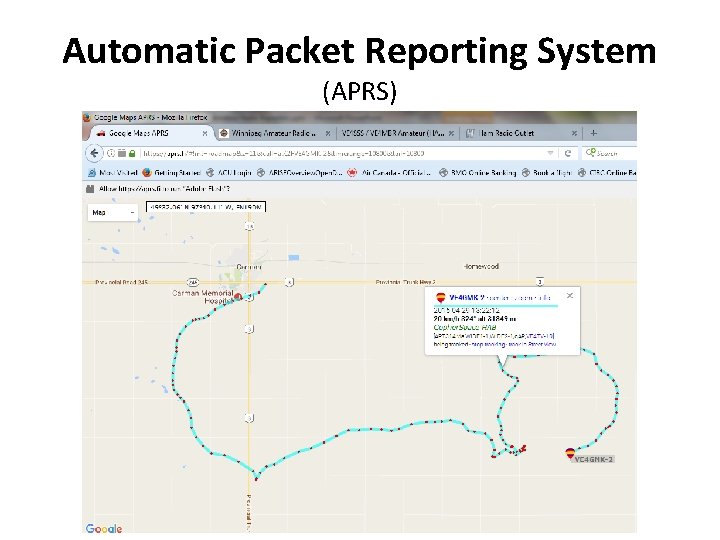The height and width of the screenshot is (540, 720).
Task: Click the green padlock security icon
Action: click(x=132, y=153)
